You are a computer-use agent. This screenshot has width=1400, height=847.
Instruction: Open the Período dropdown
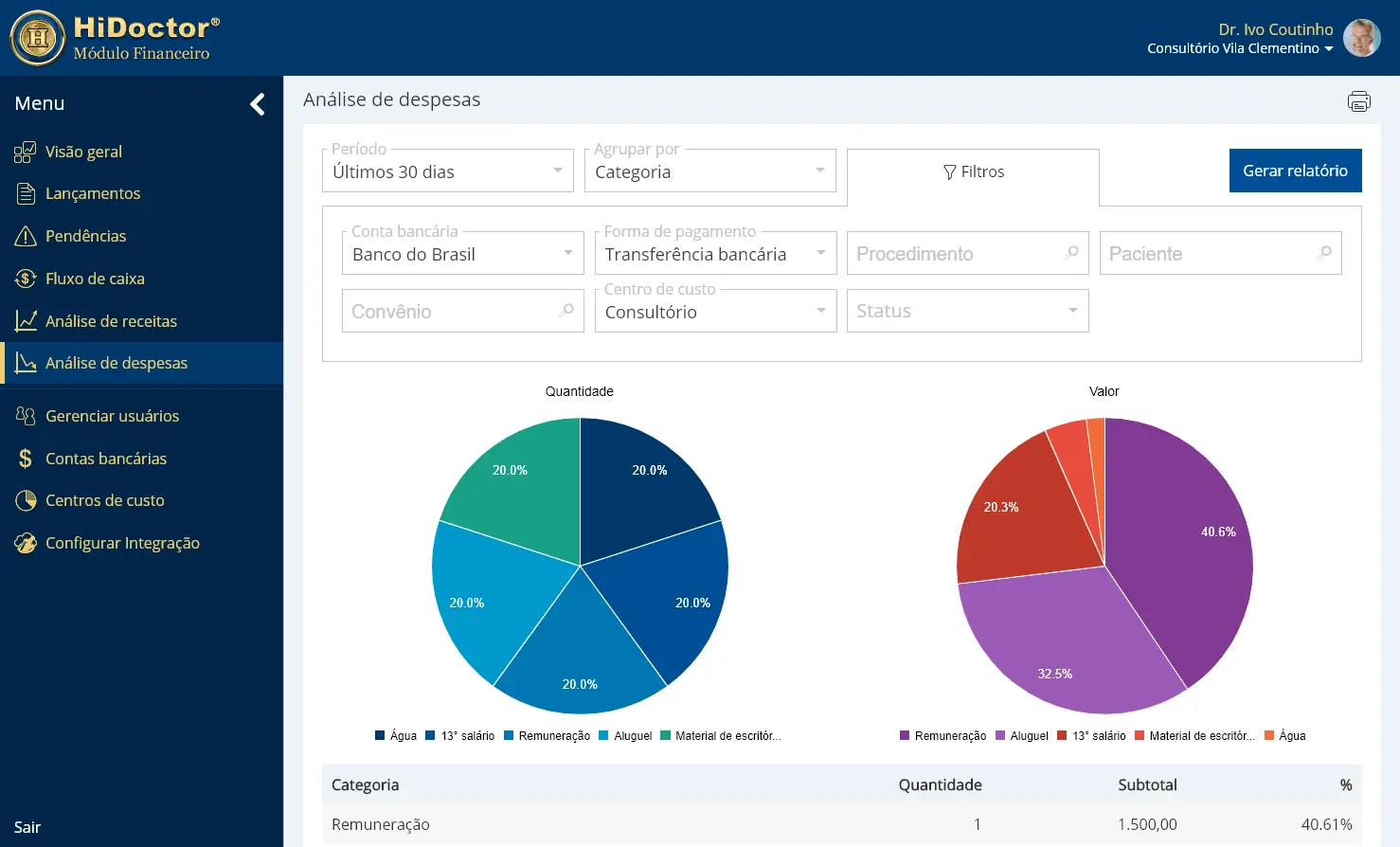(x=447, y=171)
